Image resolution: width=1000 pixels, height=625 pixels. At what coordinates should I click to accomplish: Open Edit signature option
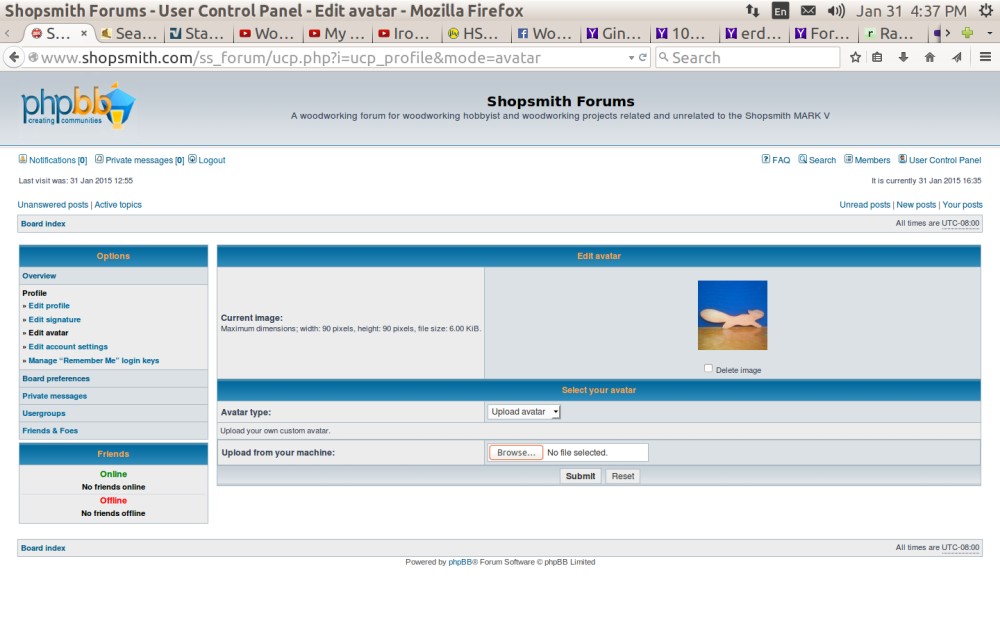[54, 320]
